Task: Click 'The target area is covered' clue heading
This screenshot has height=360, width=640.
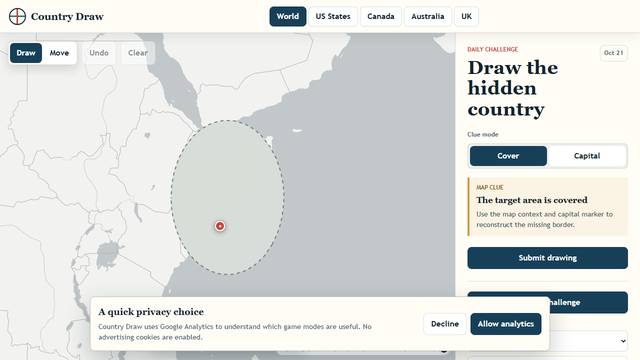Action: 532,200
